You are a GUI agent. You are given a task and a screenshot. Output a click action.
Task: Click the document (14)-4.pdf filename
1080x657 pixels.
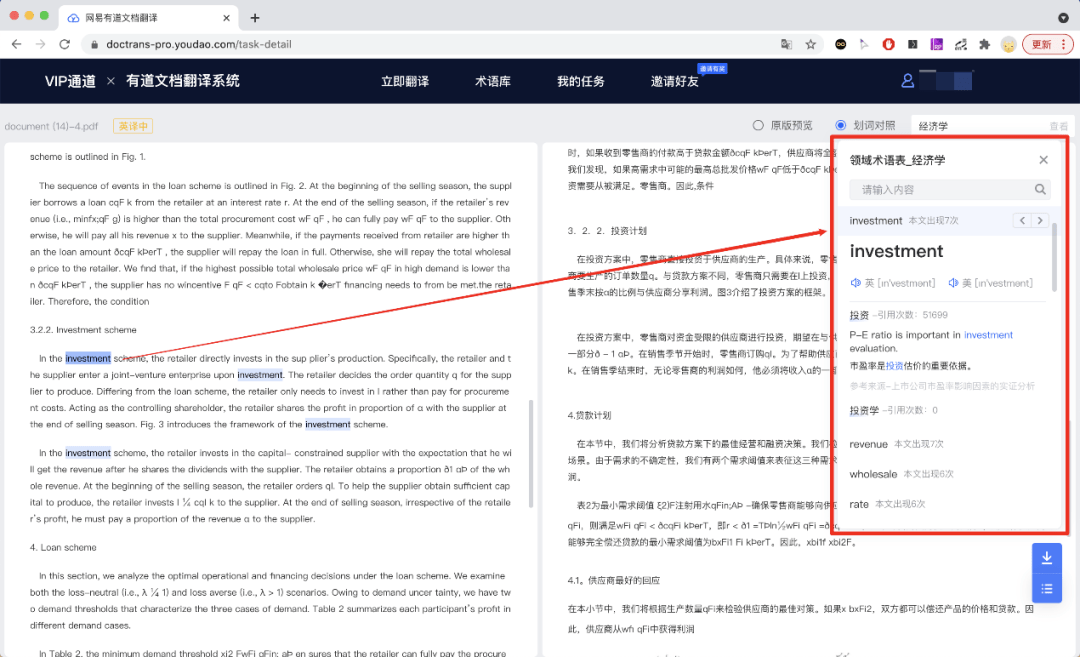click(51, 126)
